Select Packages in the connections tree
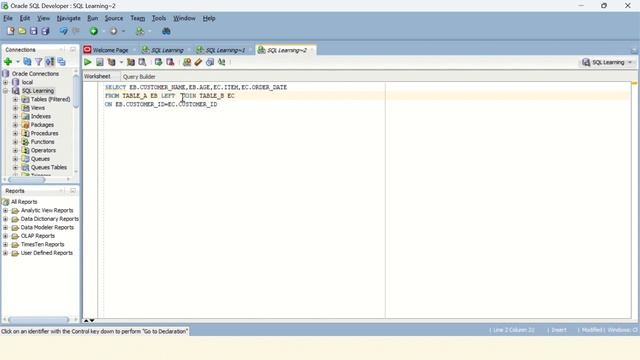 [42, 125]
